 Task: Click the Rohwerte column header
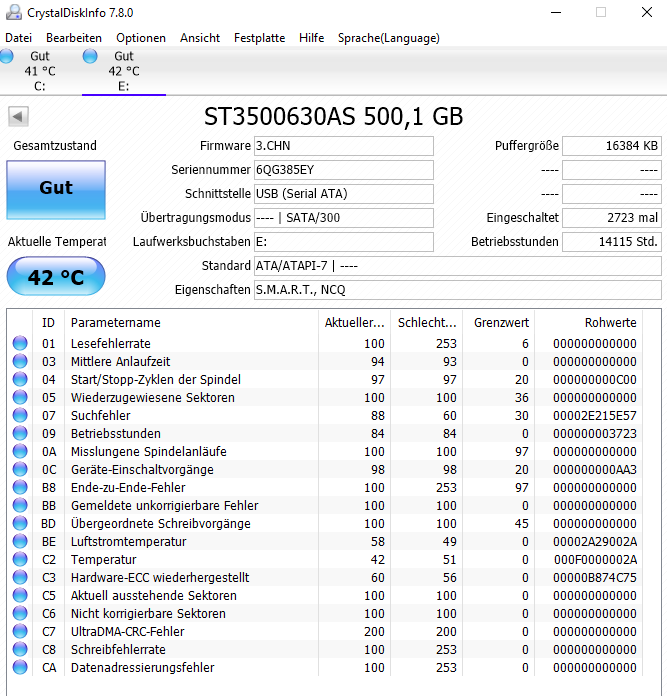[x=588, y=323]
